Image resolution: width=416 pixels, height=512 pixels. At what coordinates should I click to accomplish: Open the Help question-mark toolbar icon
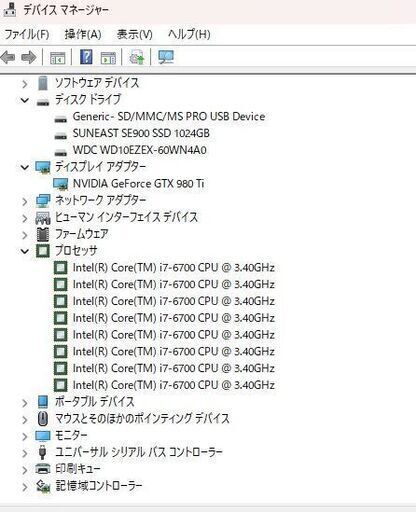(86, 57)
